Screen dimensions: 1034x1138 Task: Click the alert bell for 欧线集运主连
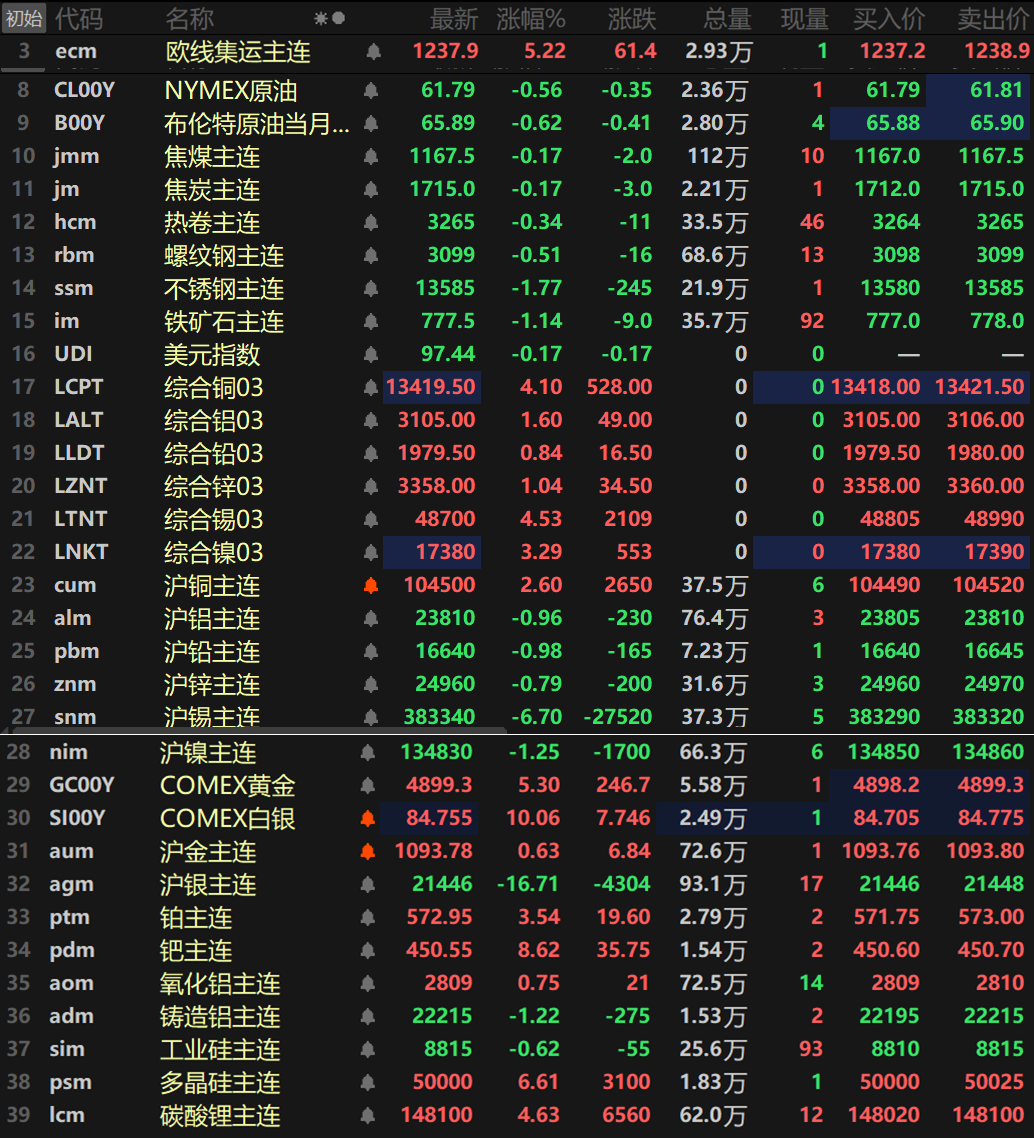[x=373, y=51]
